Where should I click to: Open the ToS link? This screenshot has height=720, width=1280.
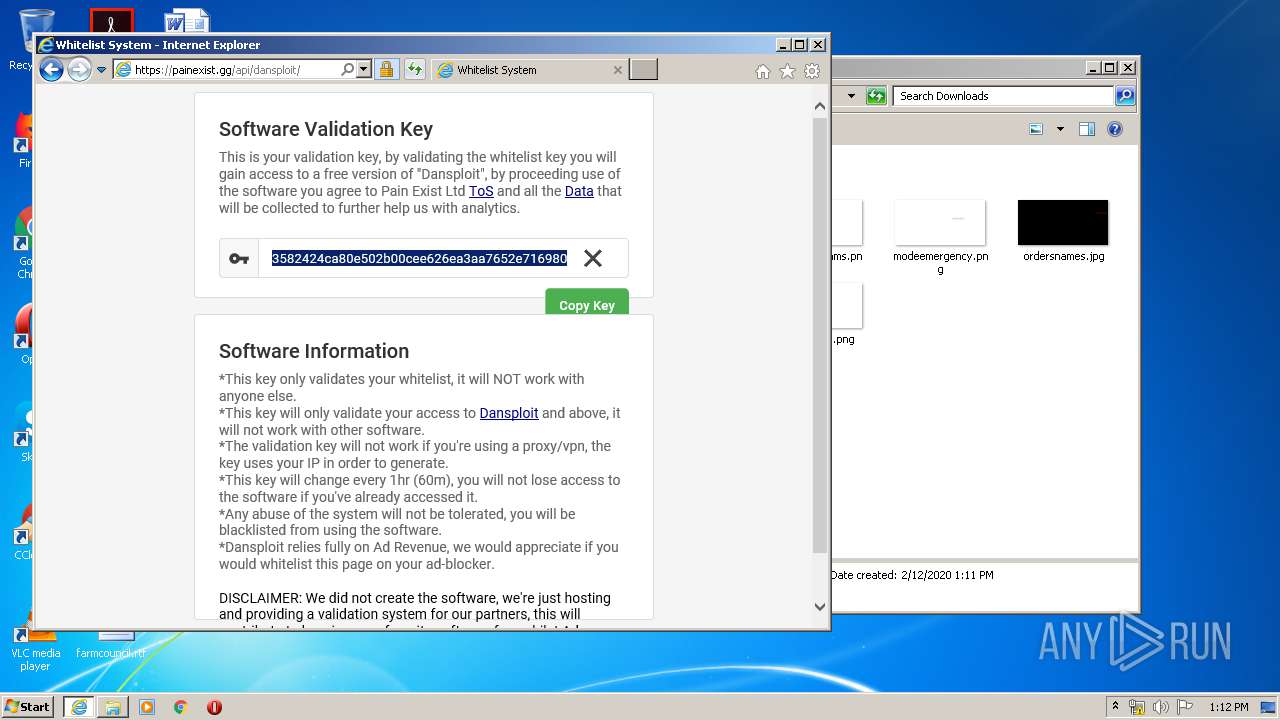[x=481, y=191]
